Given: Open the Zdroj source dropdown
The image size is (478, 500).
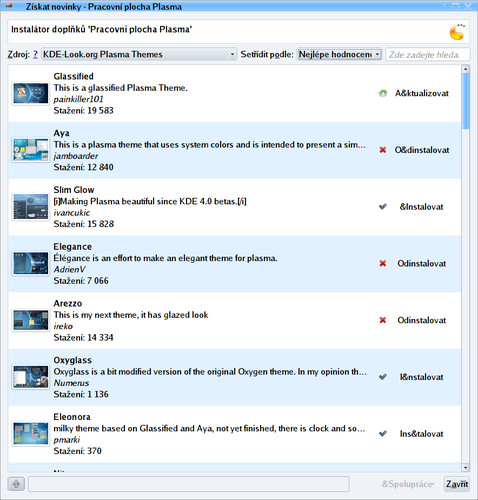Looking at the screenshot, I should (x=139, y=54).
